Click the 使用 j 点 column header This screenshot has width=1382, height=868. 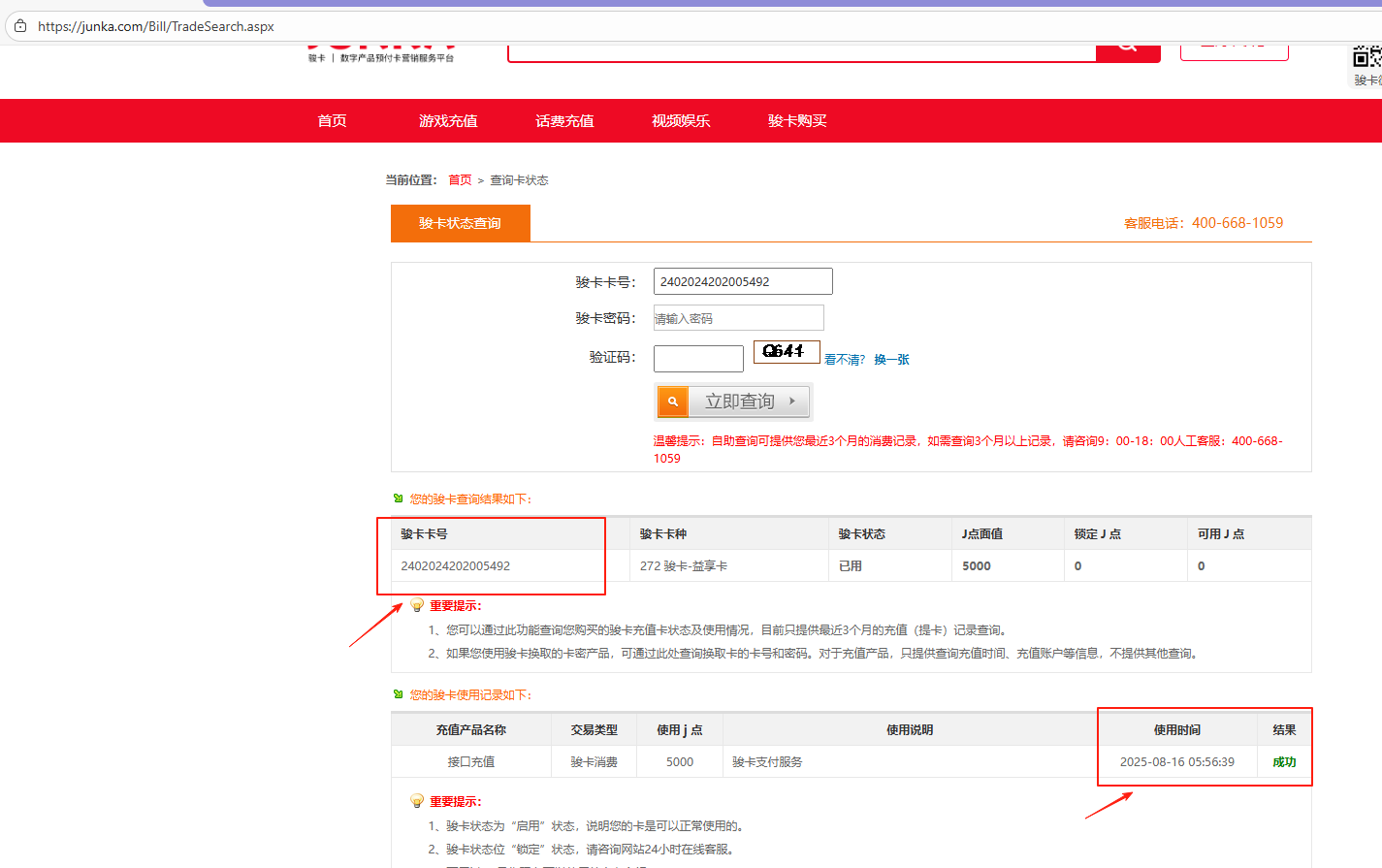coord(680,730)
